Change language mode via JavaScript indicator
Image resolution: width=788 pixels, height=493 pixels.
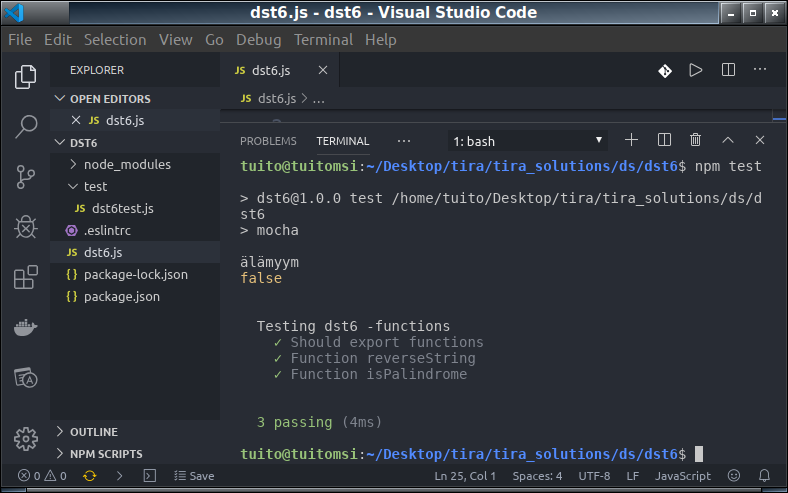pos(682,476)
